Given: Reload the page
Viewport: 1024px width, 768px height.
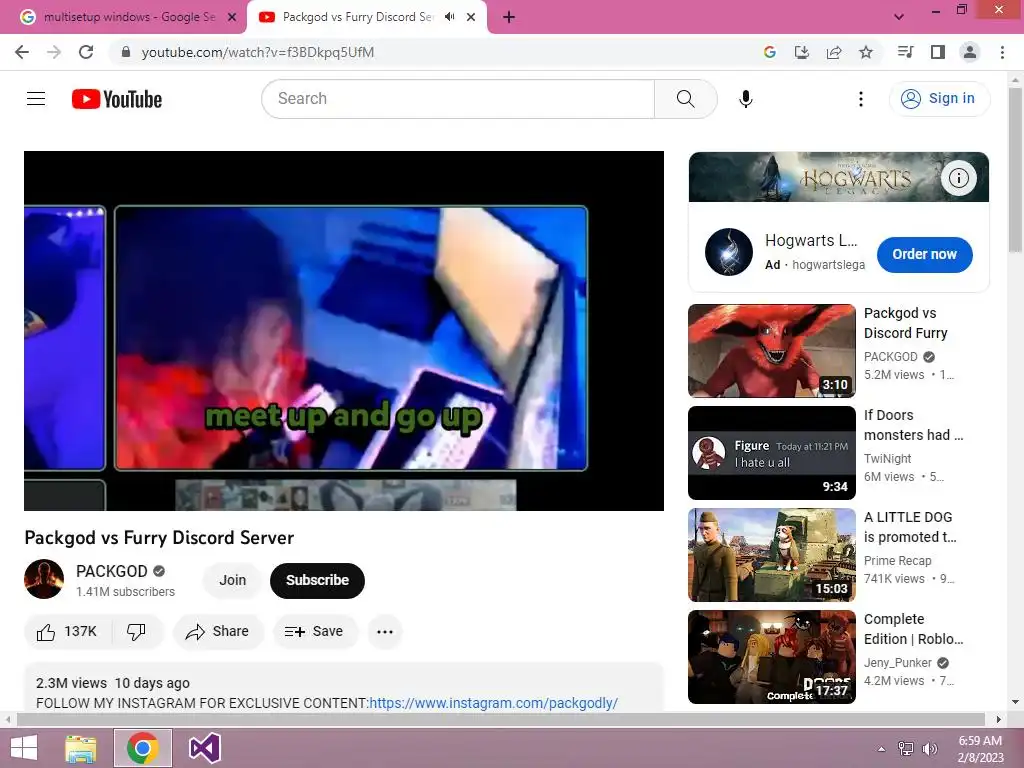Looking at the screenshot, I should [86, 52].
